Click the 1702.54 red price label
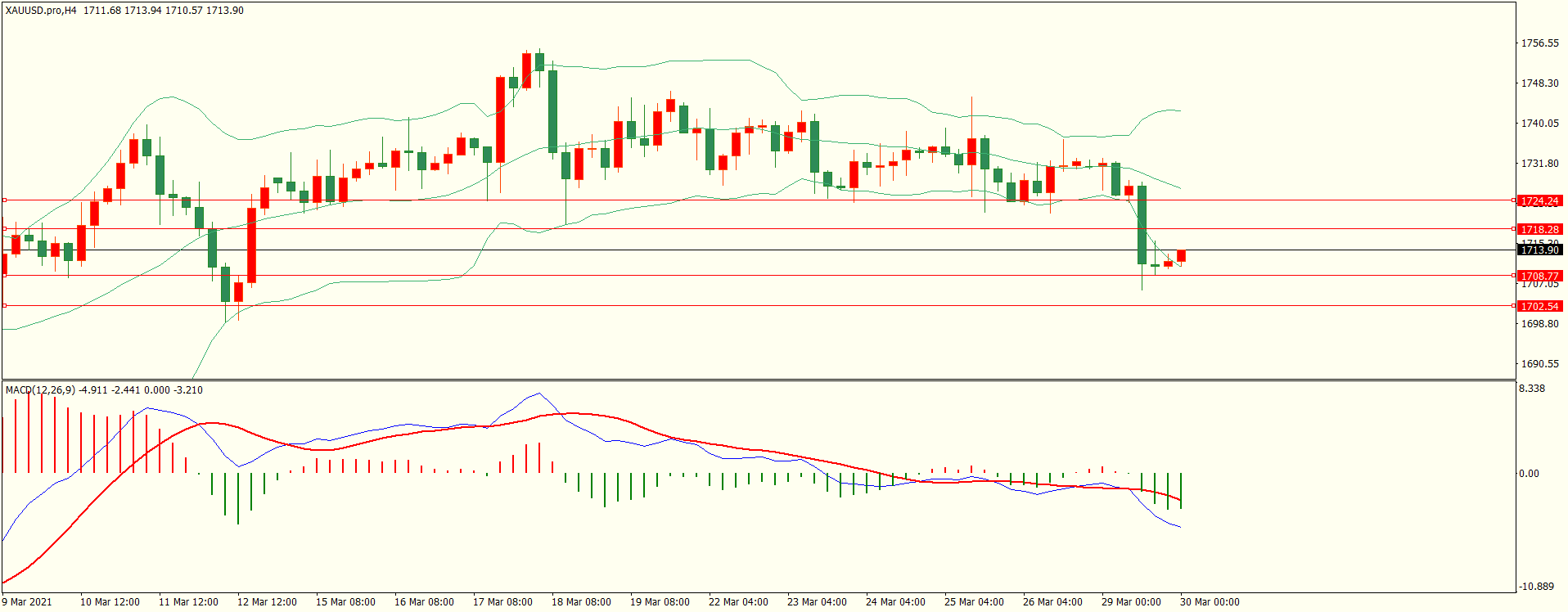This screenshot has width=1568, height=612. [x=1539, y=306]
